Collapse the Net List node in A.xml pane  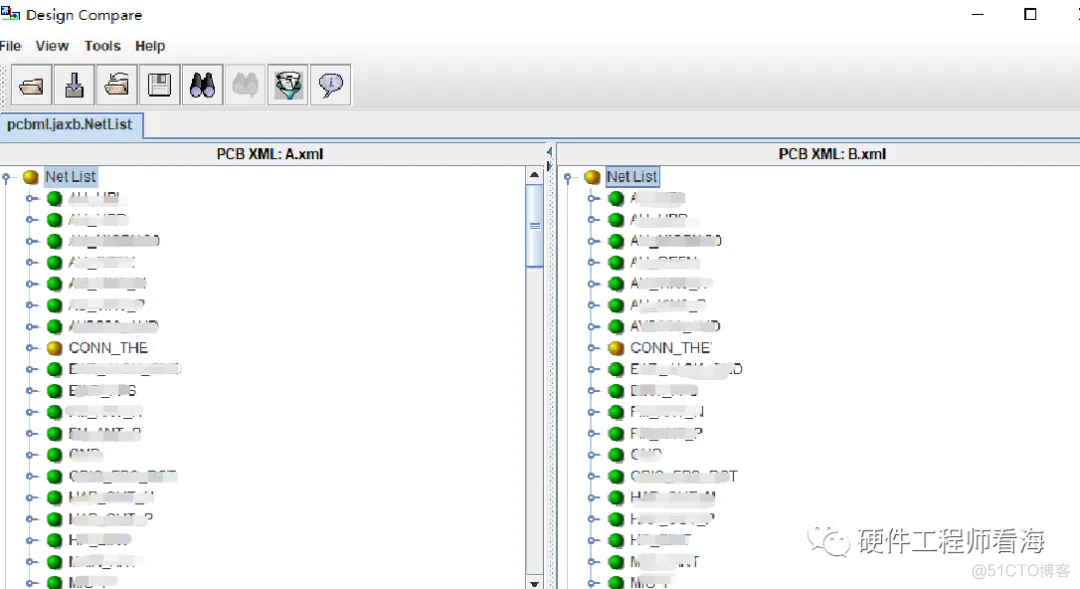[x=7, y=178]
